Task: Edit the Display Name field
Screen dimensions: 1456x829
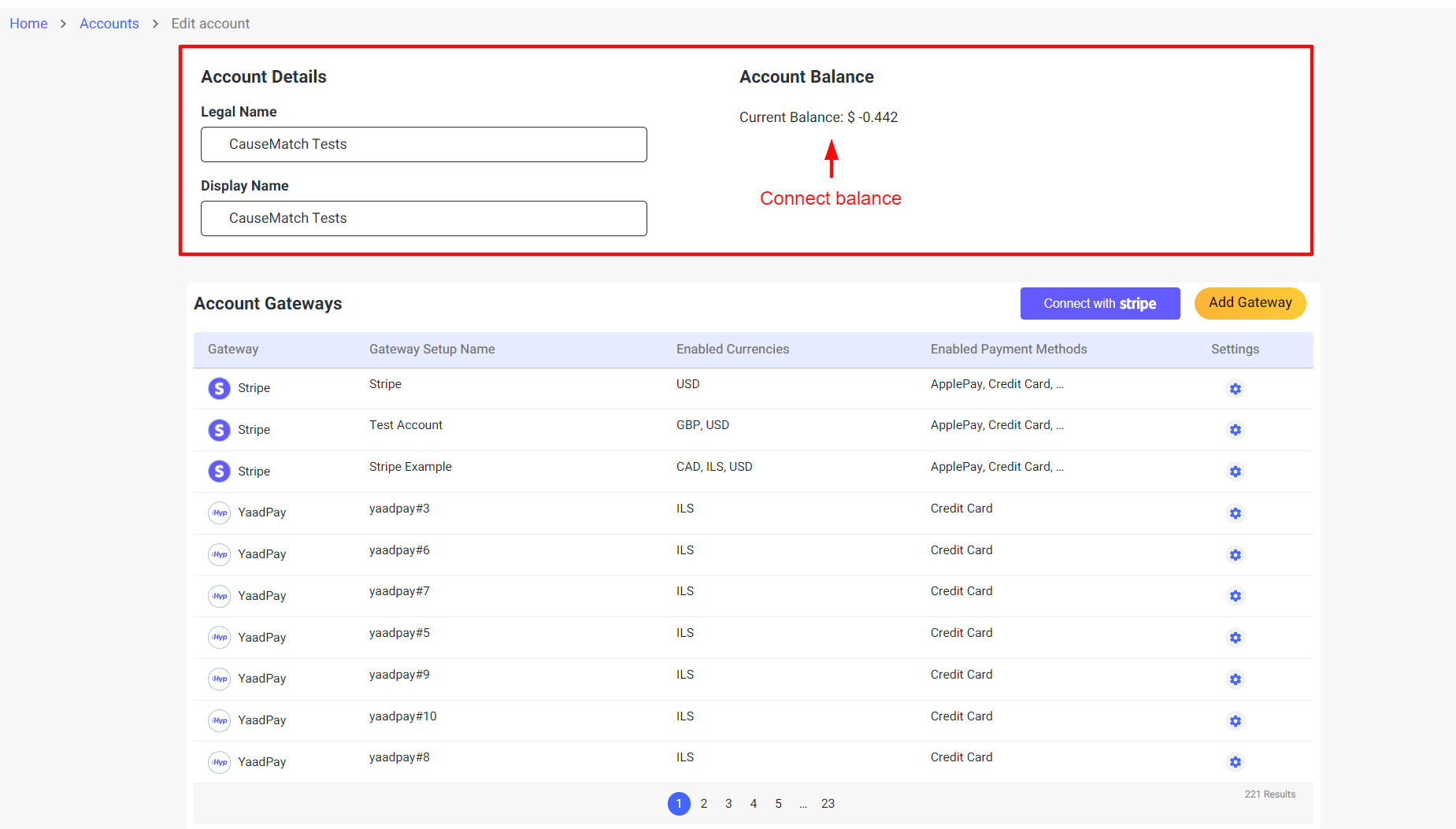Action: click(x=424, y=218)
